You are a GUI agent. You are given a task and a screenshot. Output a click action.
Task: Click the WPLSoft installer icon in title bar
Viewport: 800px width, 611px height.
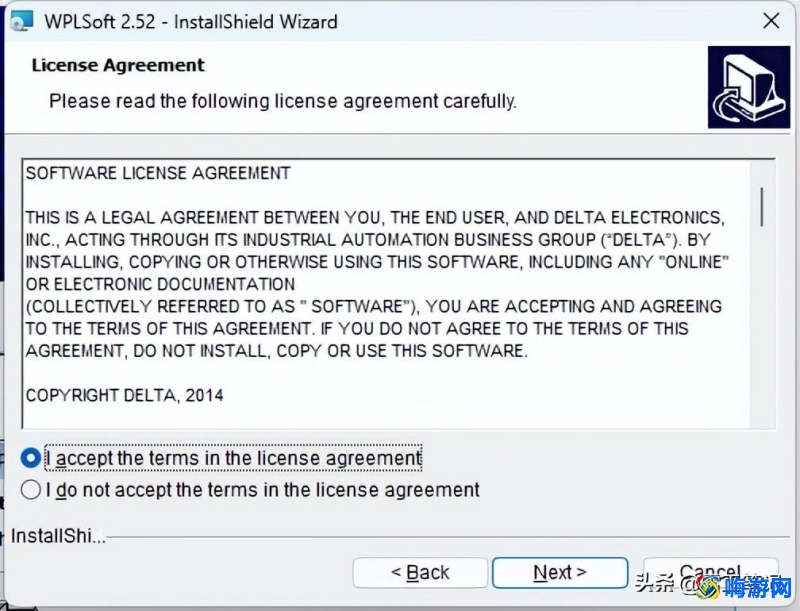[21, 21]
